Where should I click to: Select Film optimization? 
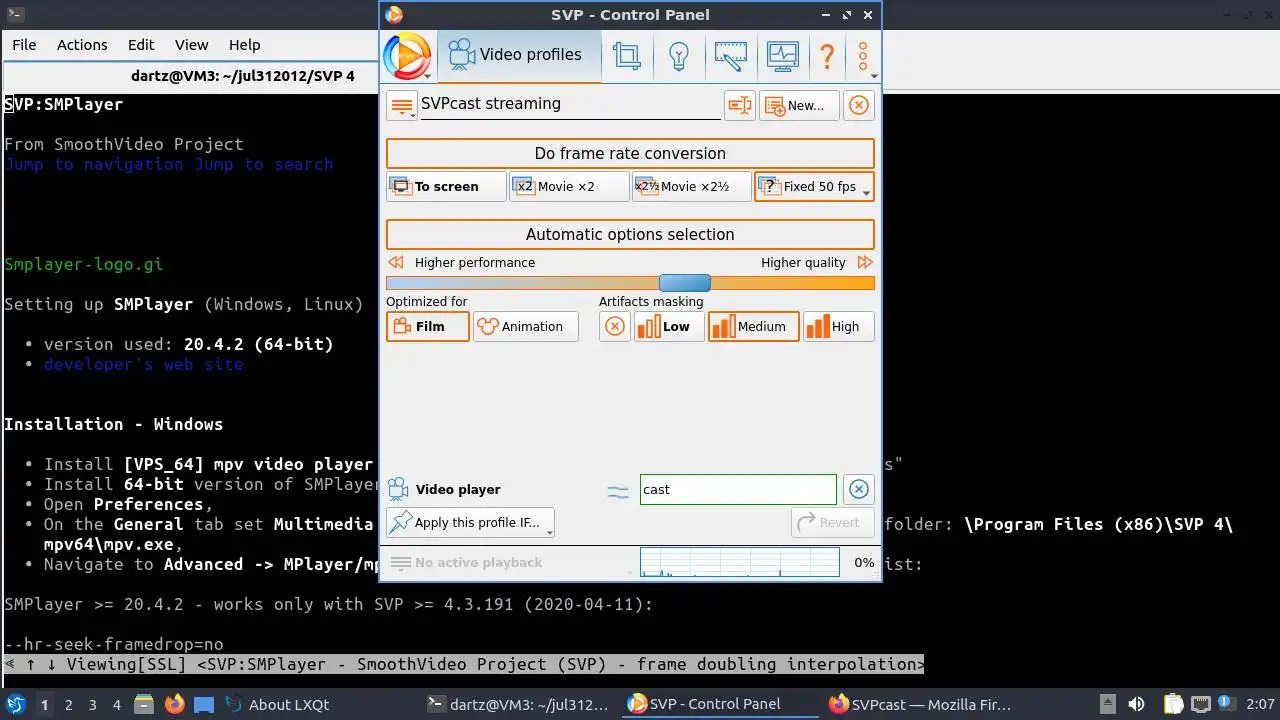point(427,326)
